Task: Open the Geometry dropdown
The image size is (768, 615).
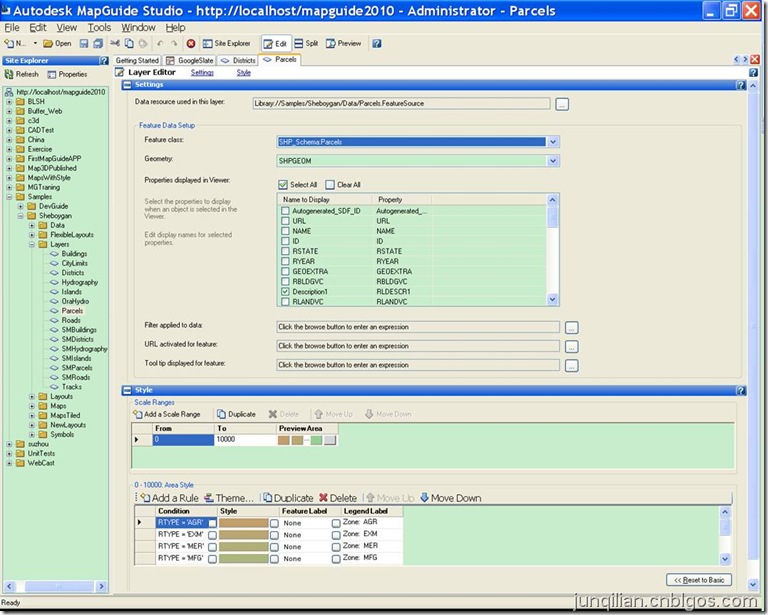Action: [552, 161]
